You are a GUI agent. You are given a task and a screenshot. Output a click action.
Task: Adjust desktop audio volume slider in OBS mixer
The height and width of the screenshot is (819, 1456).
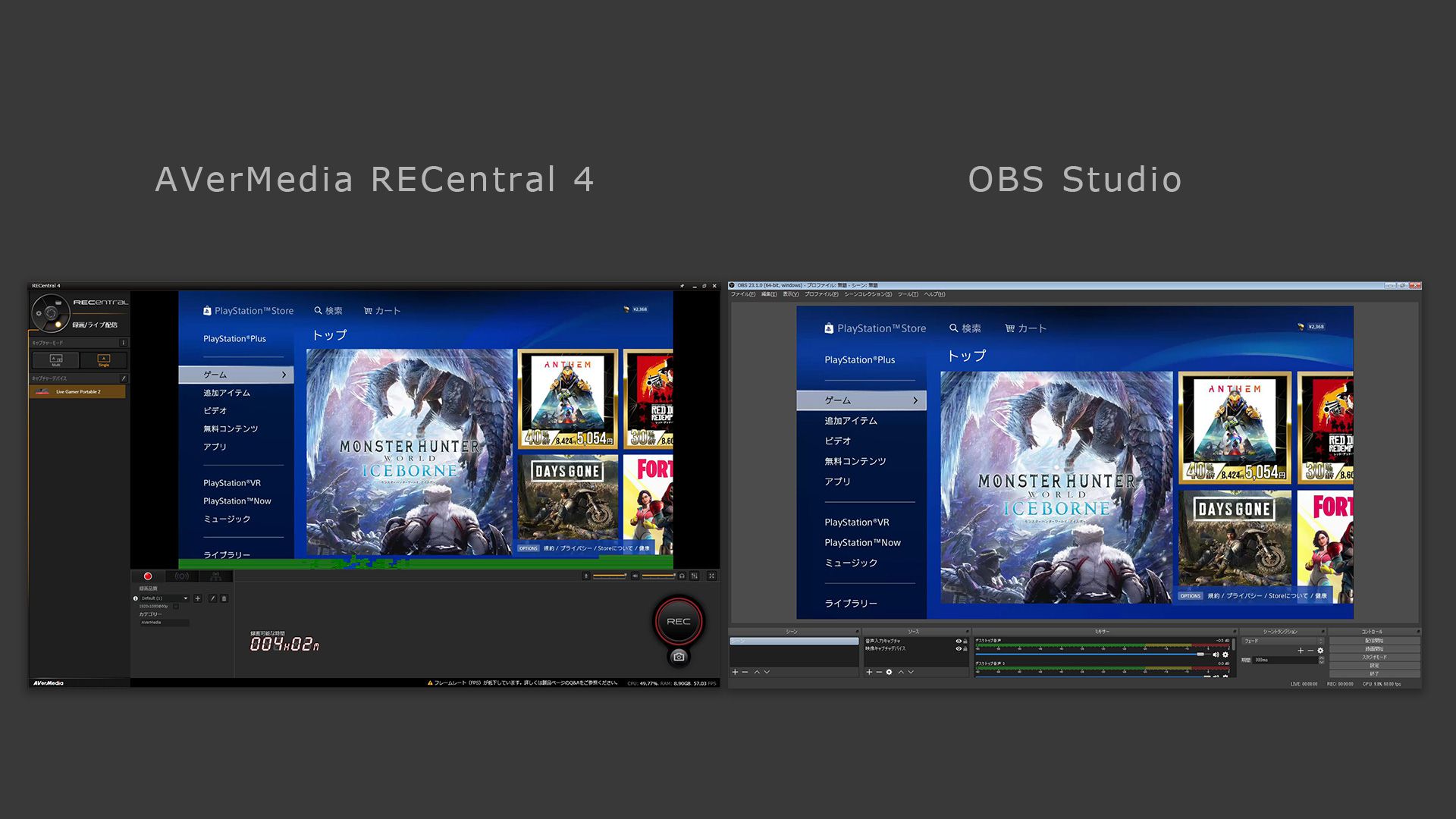[1092, 654]
